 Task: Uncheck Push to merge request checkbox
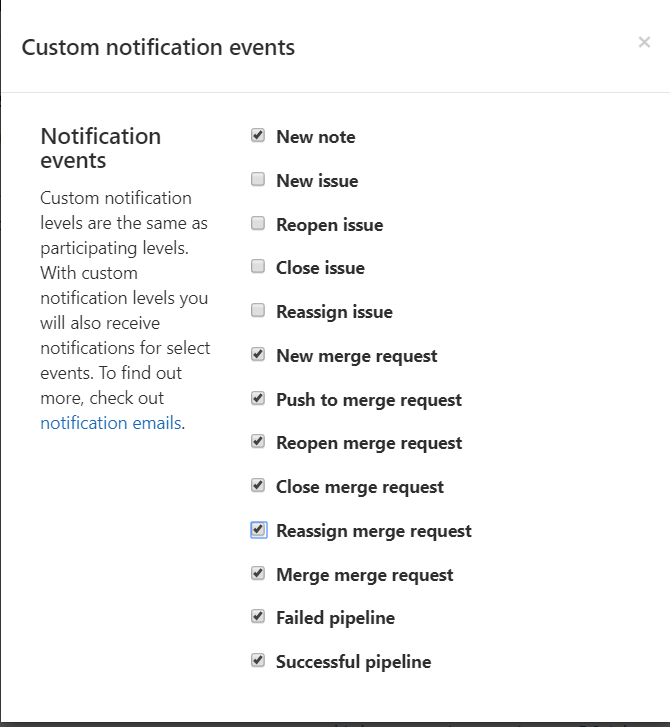pos(258,398)
